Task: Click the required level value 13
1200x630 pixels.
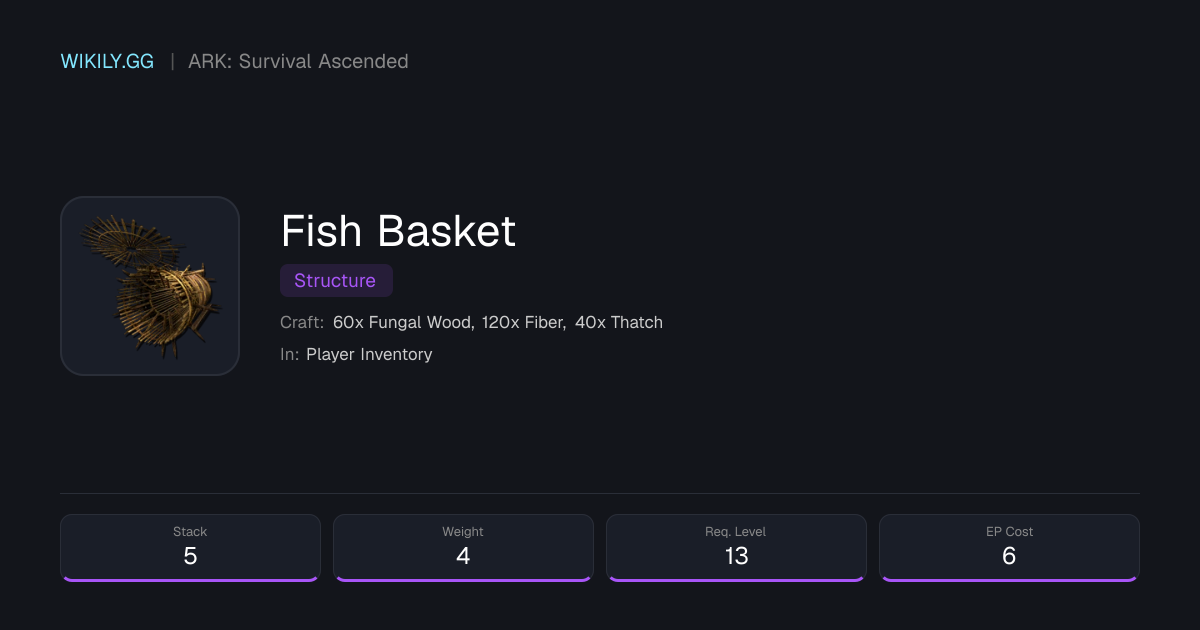Action: 736,556
